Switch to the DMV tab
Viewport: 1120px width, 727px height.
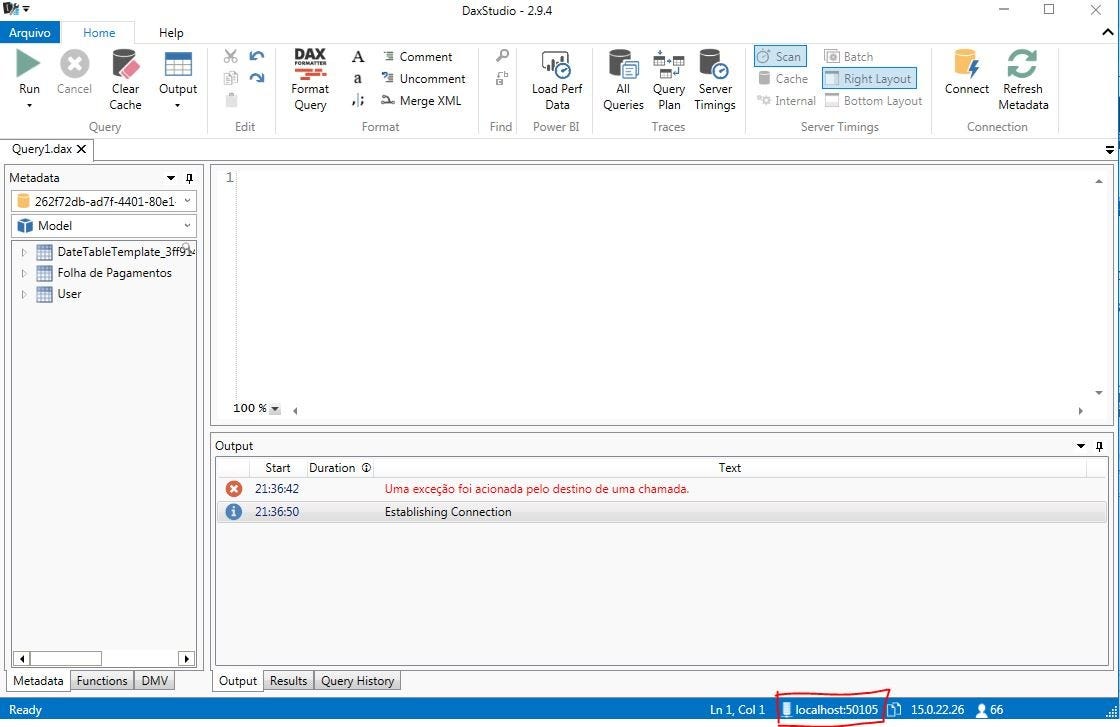[154, 681]
